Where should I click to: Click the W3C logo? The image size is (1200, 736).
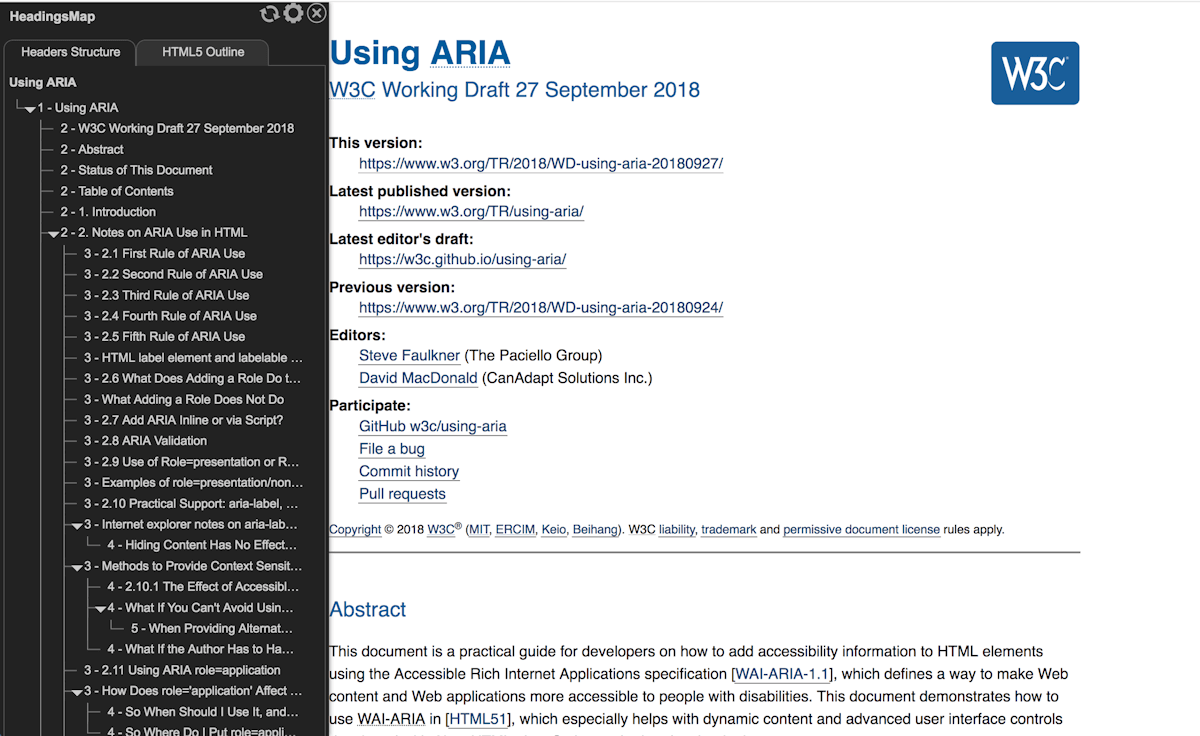(x=1035, y=73)
